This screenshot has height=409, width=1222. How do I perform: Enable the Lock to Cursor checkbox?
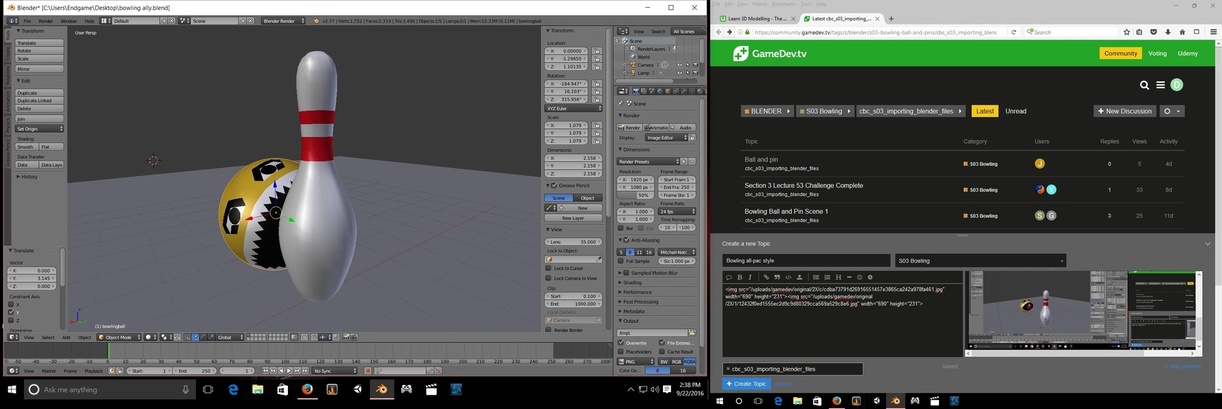click(x=550, y=268)
